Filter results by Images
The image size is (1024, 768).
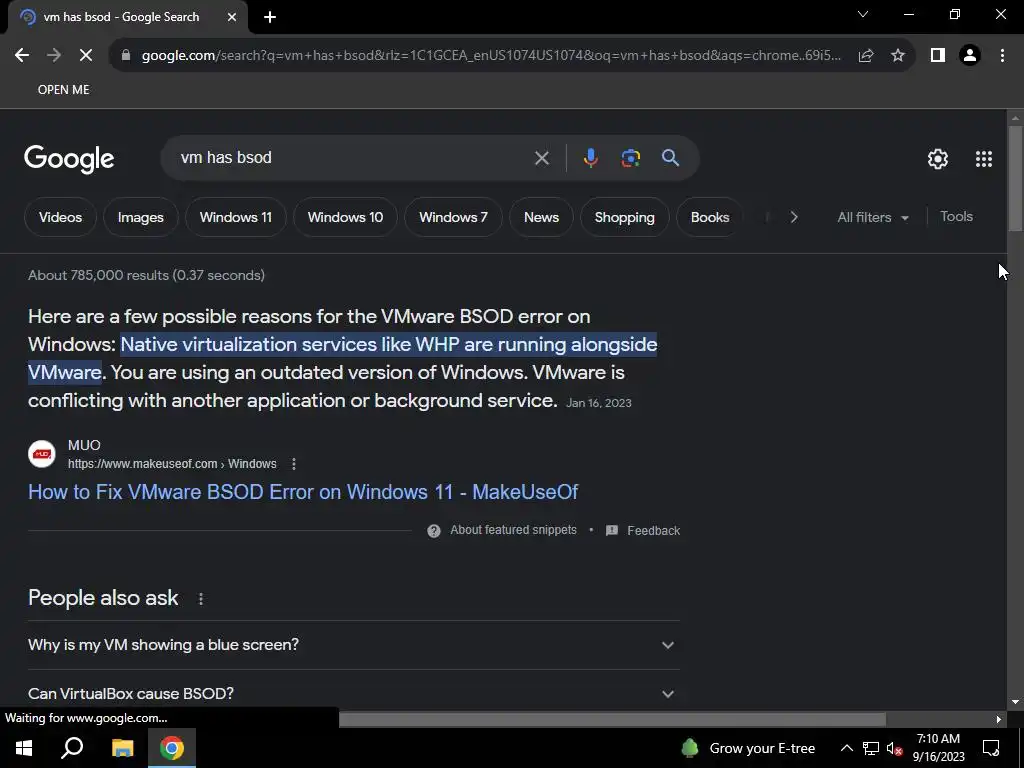[x=140, y=217]
